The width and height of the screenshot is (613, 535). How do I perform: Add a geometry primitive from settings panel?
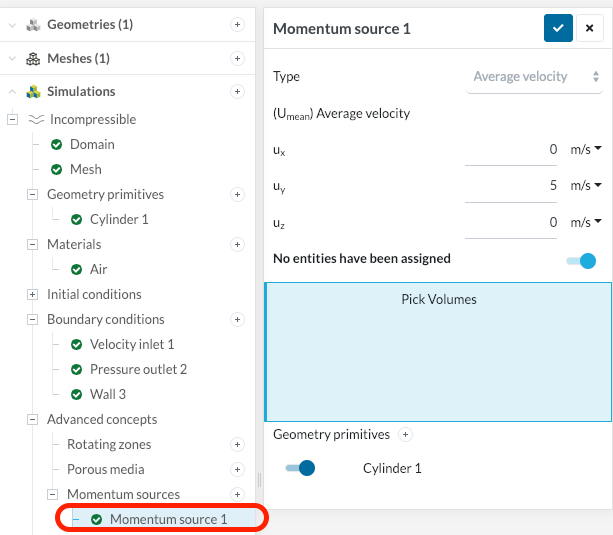tap(405, 435)
